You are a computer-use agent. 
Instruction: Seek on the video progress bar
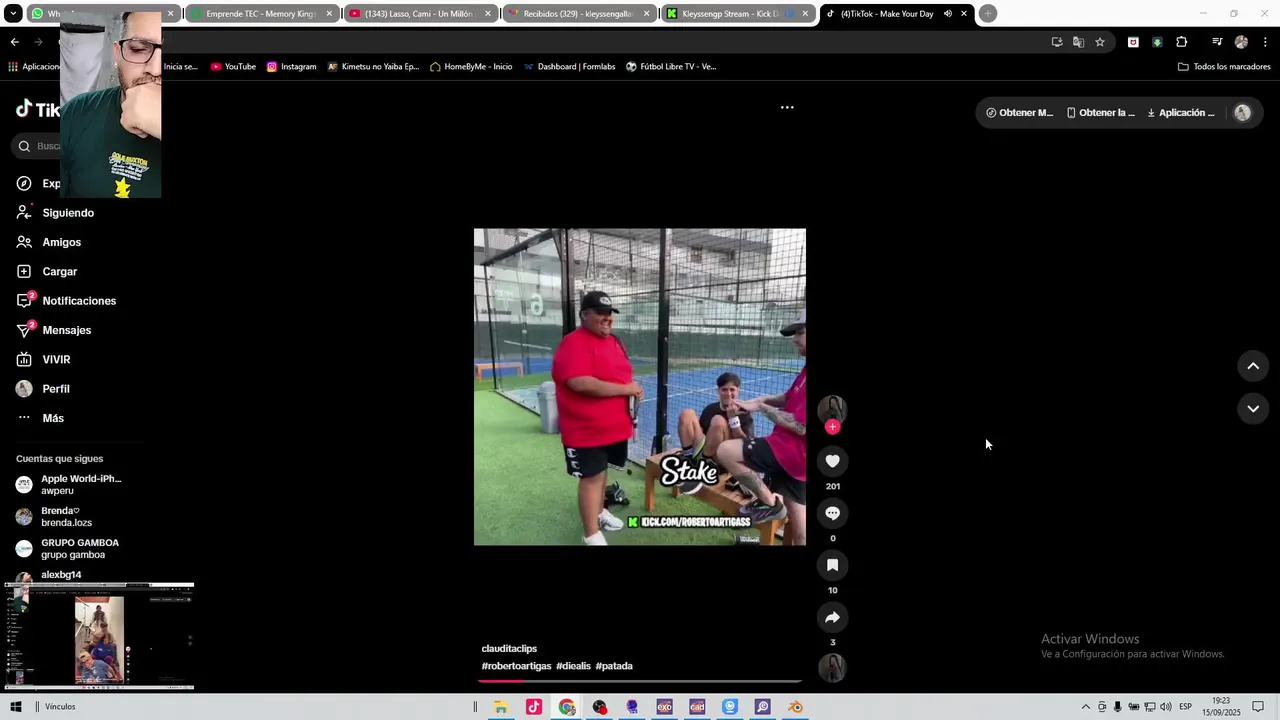(640, 681)
